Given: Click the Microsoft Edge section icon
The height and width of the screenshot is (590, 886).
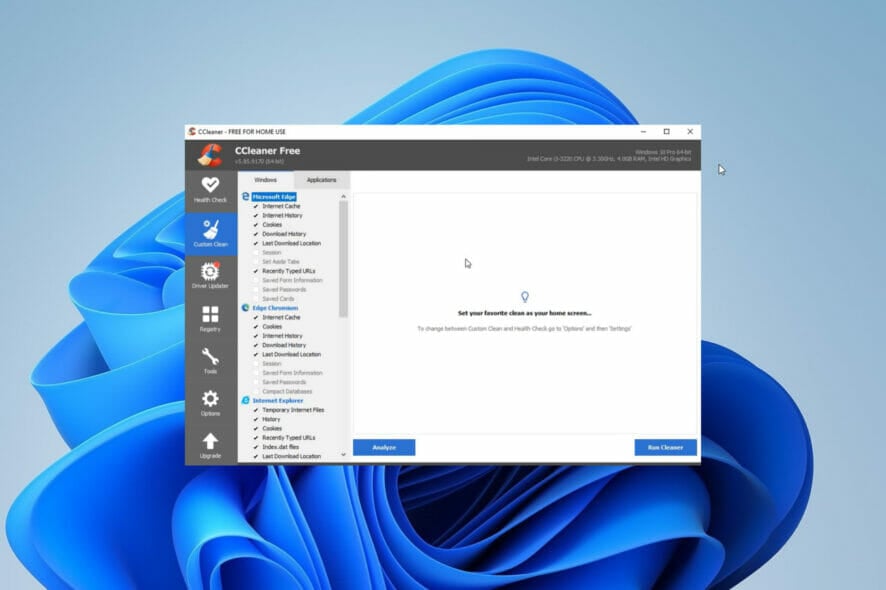Looking at the screenshot, I should 245,197.
